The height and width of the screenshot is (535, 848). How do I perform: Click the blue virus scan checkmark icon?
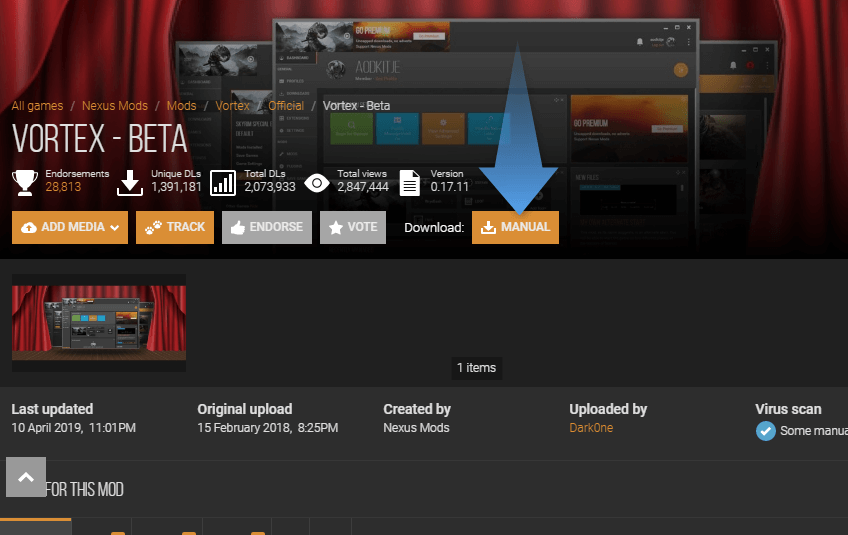(765, 431)
